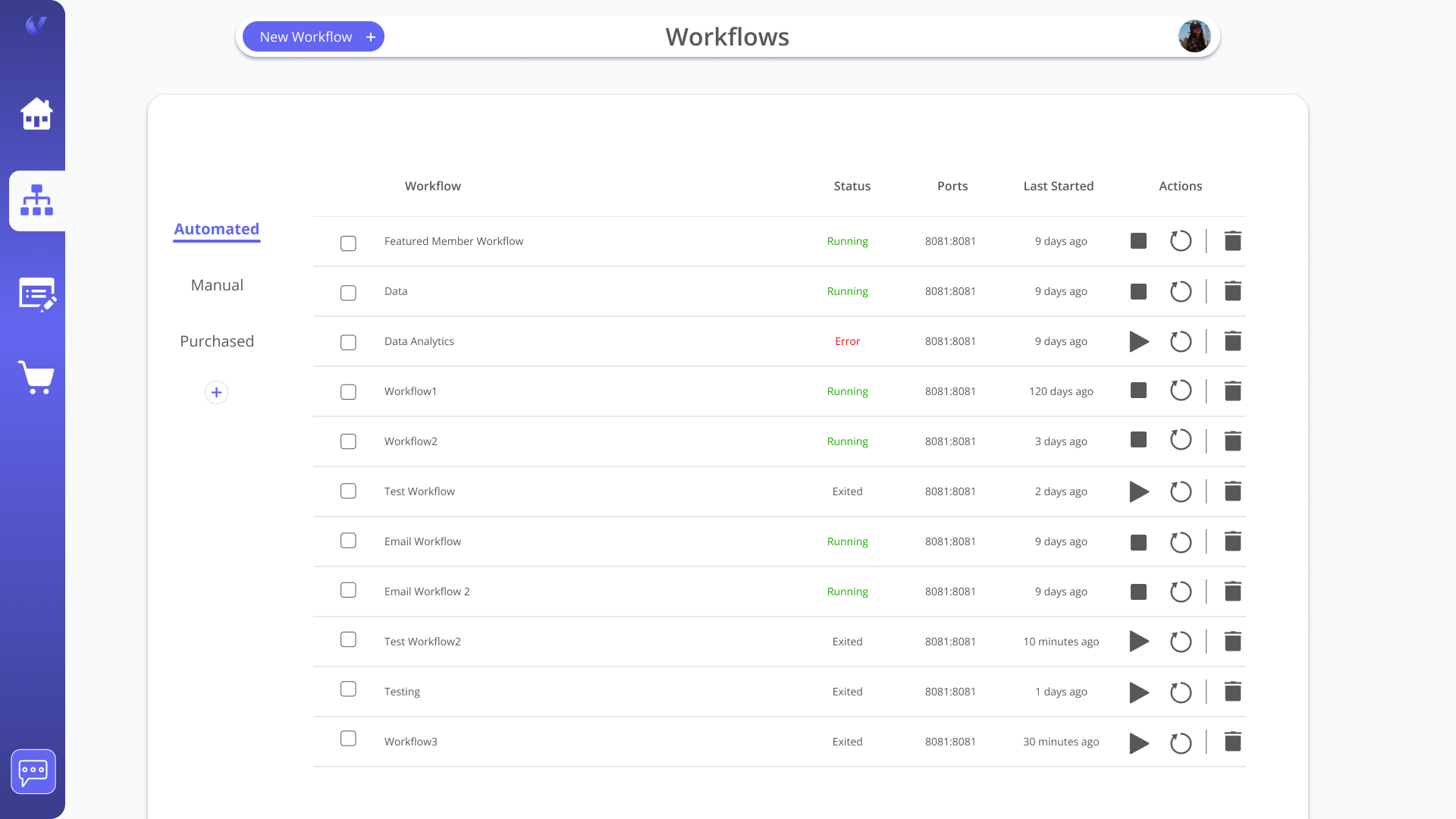Delete Workflow1 with trash icon
This screenshot has height=819, width=1456.
click(x=1233, y=391)
